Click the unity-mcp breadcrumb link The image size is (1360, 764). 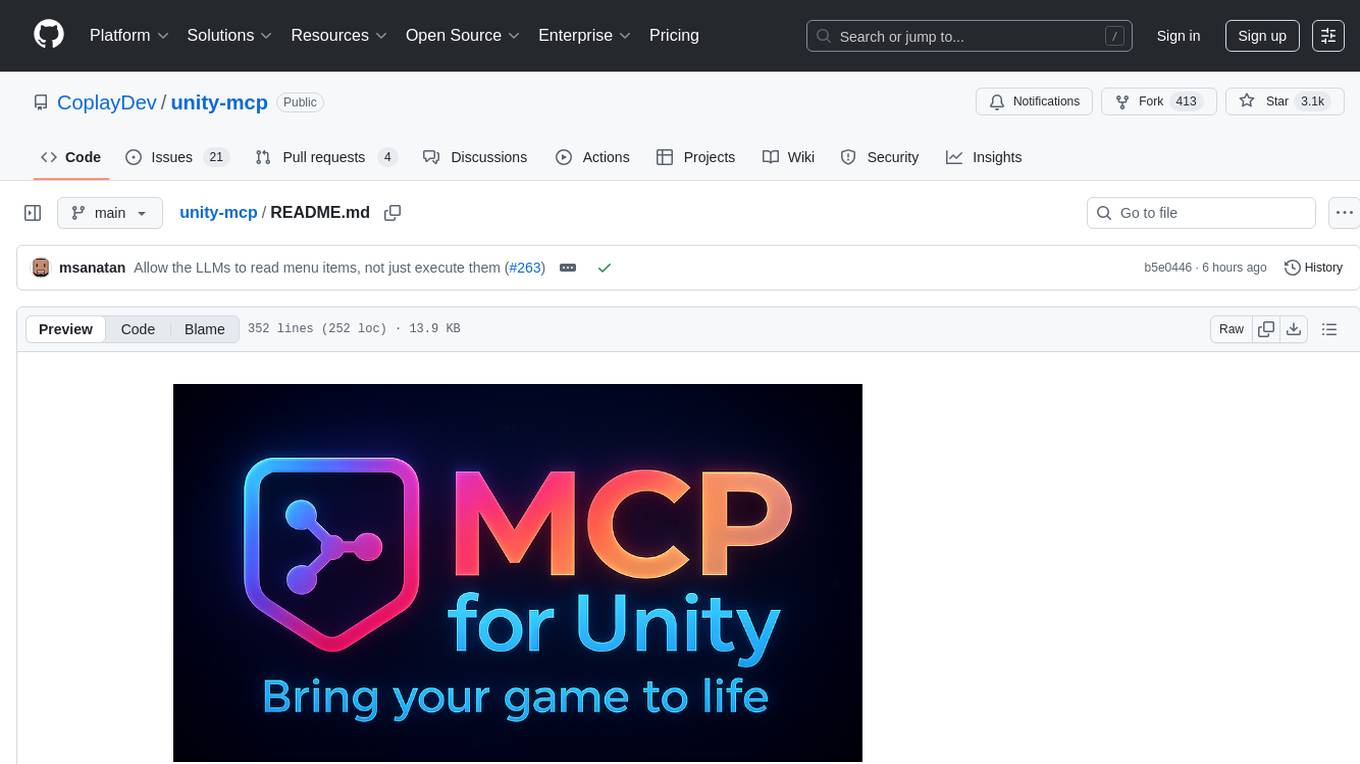point(218,212)
